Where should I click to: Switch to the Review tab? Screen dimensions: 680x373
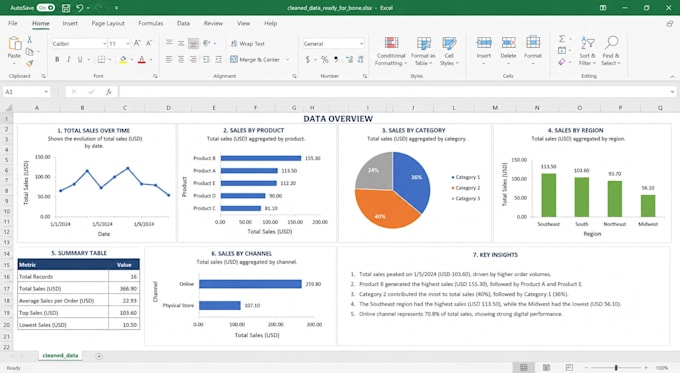(x=213, y=23)
